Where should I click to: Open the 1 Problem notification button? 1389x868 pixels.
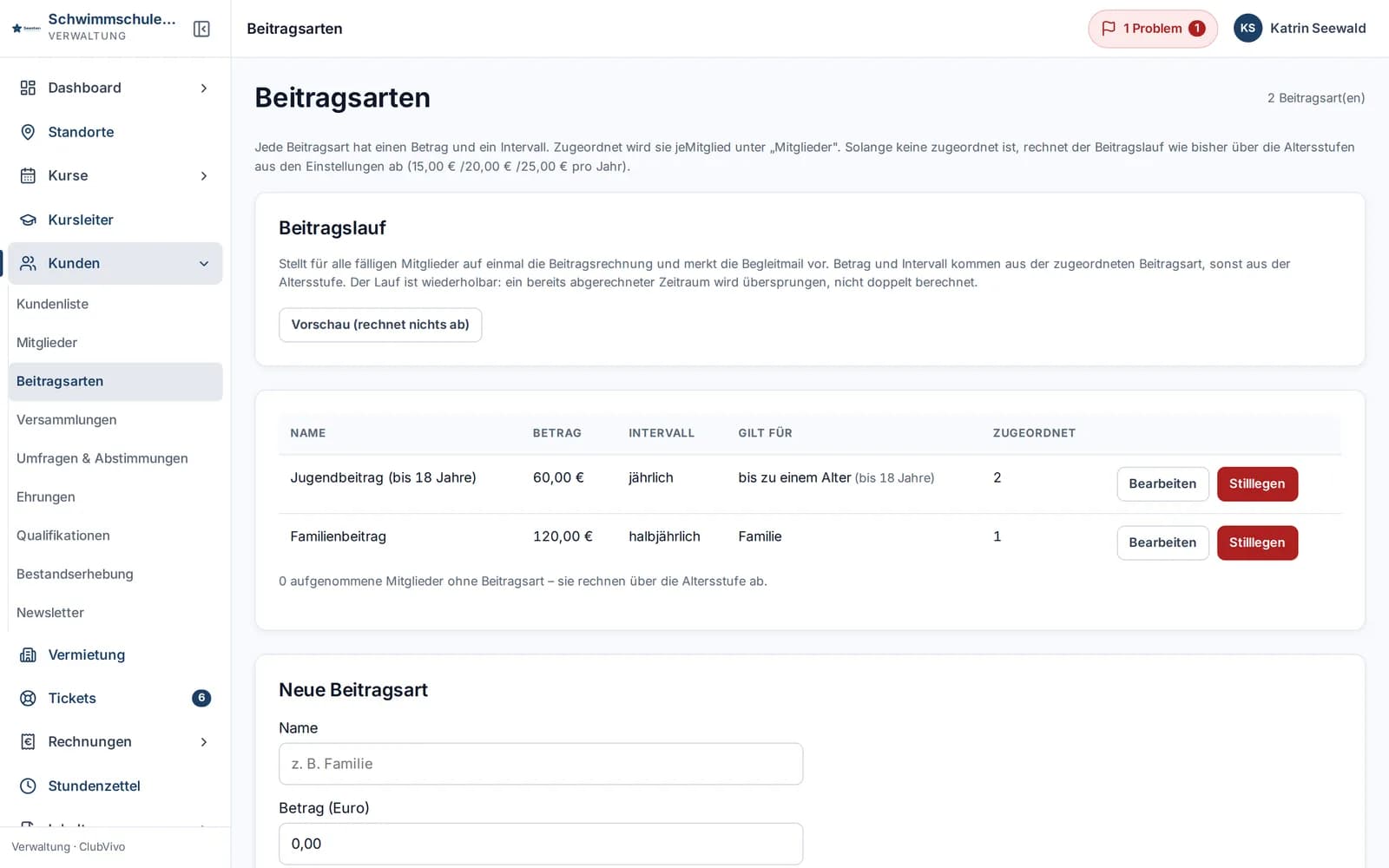pos(1153,29)
